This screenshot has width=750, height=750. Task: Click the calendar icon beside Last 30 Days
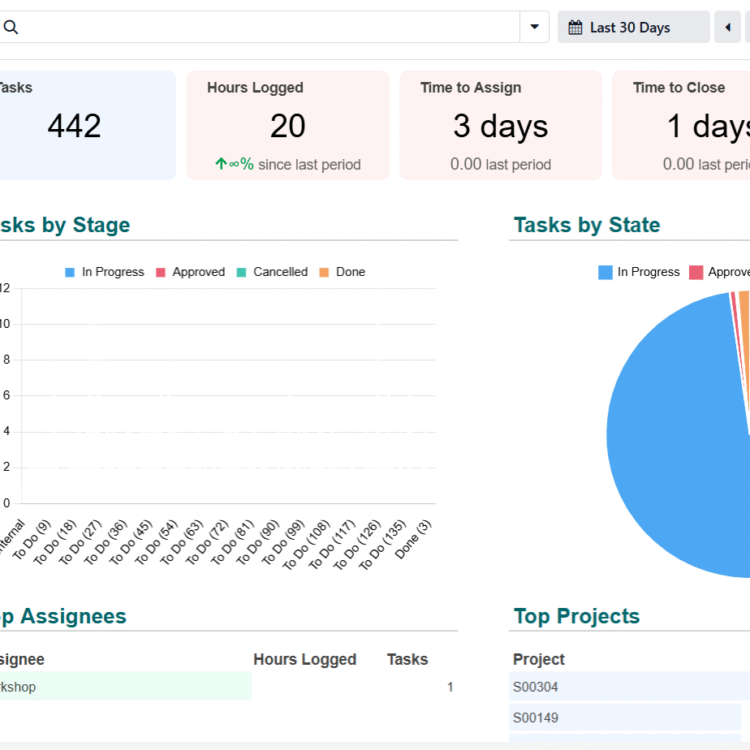click(575, 28)
